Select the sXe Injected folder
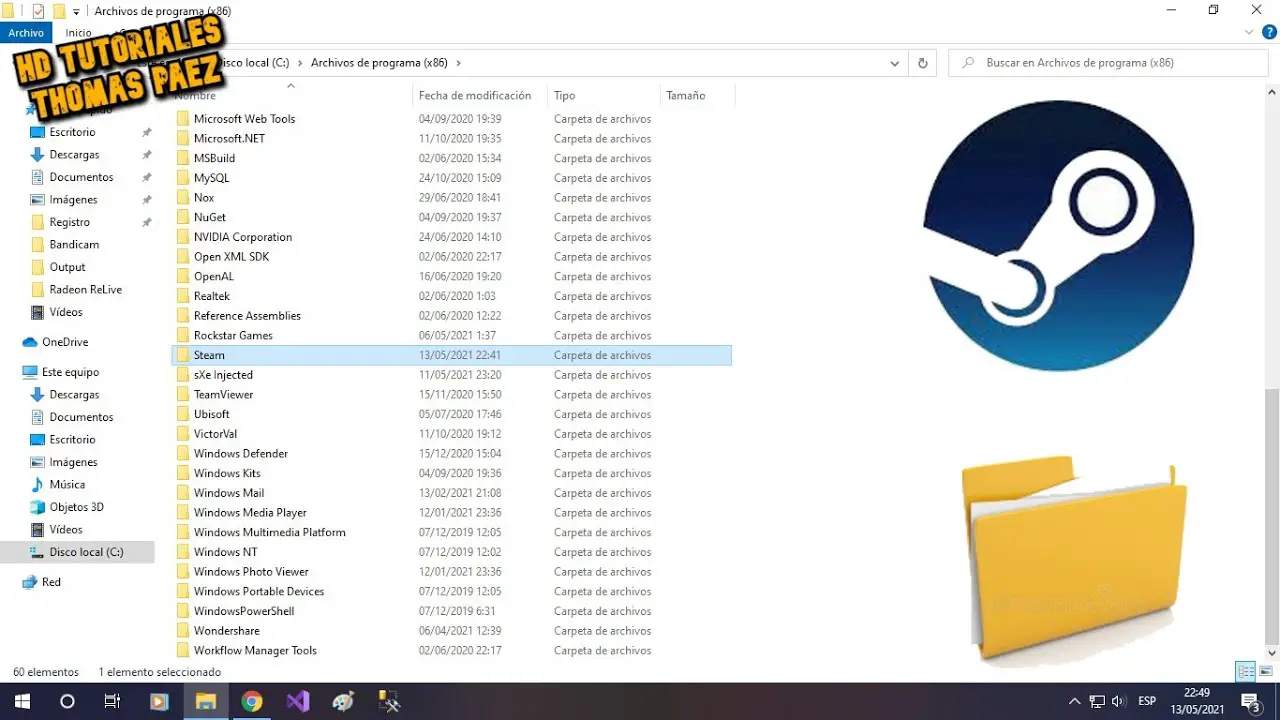Image resolution: width=1280 pixels, height=720 pixels. tap(223, 375)
